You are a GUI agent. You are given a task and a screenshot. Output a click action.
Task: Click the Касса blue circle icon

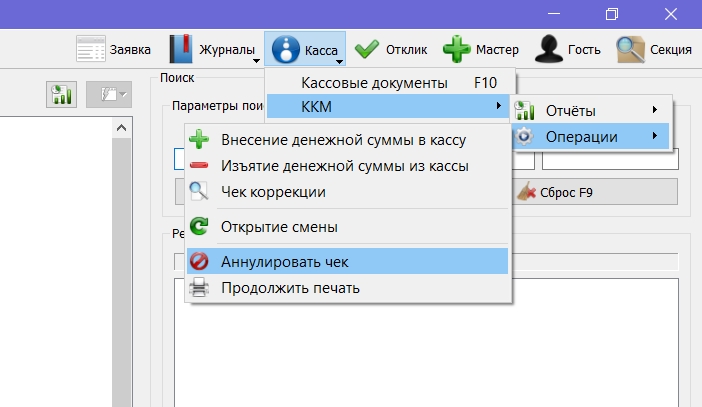point(286,49)
